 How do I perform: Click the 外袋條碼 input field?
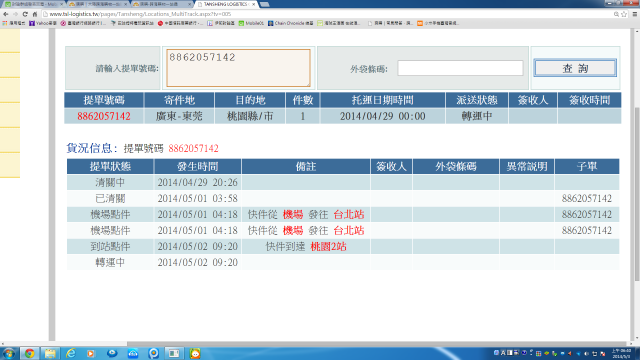460,68
